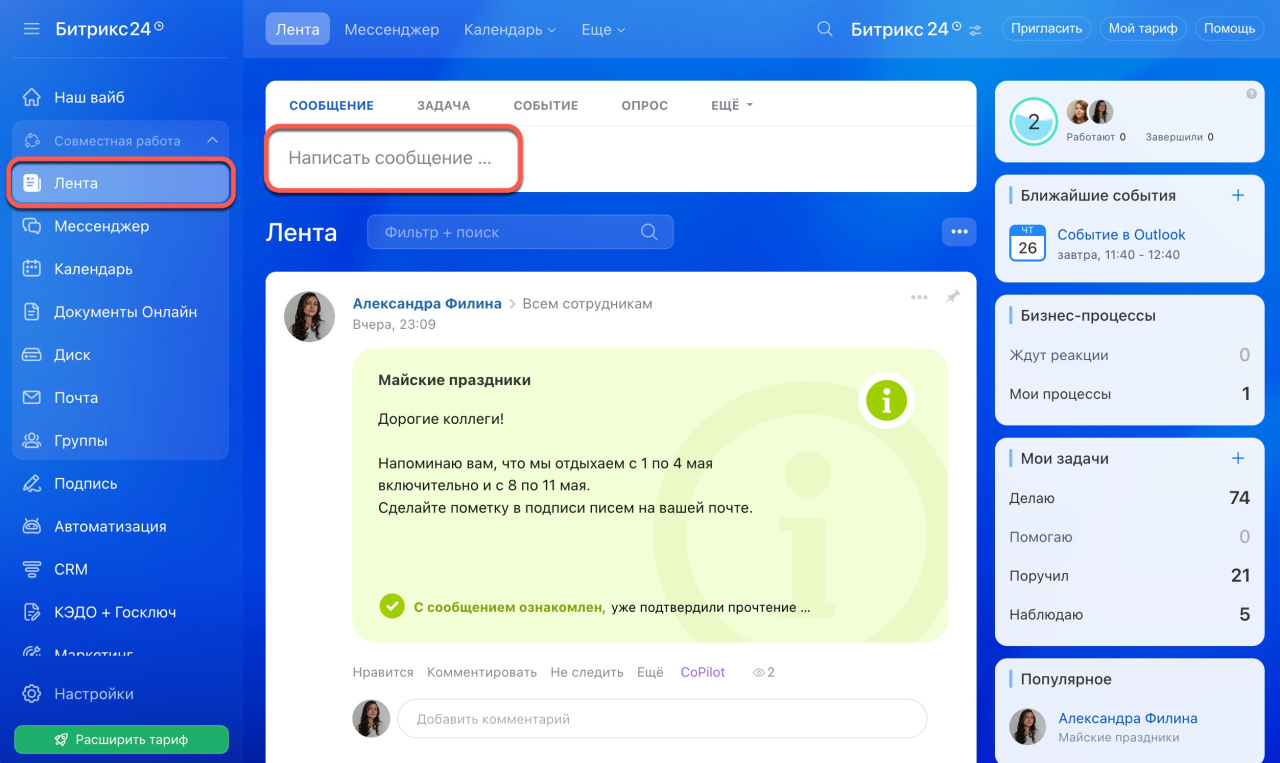Viewport: 1280px width, 763px height.
Task: Click Нравится under the post
Action: point(383,672)
